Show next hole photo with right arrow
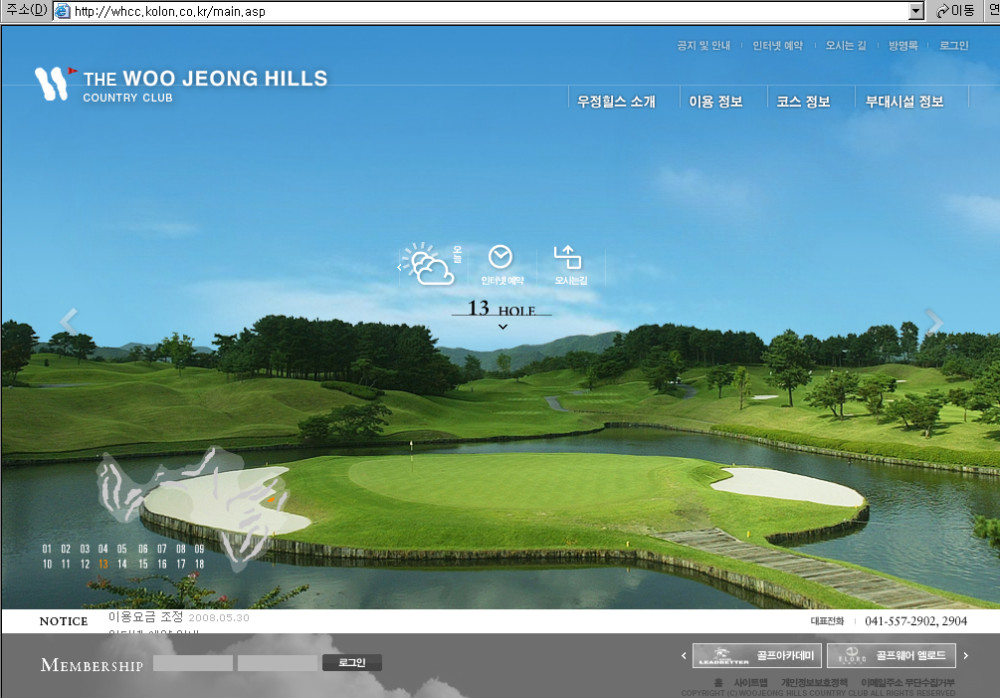Image resolution: width=1000 pixels, height=698 pixels. [x=934, y=322]
